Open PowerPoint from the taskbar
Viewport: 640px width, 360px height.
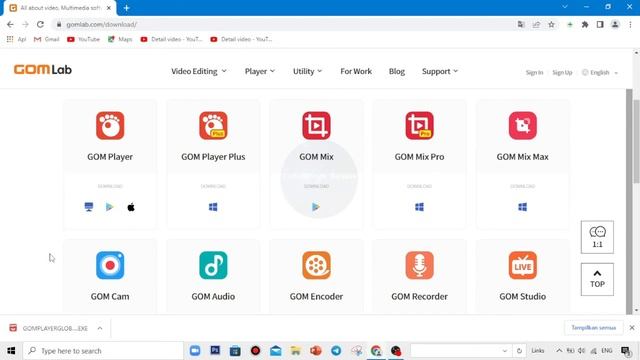coord(316,351)
